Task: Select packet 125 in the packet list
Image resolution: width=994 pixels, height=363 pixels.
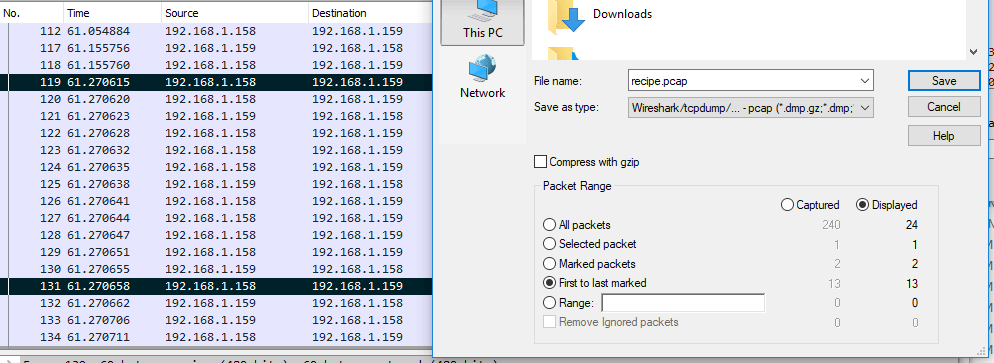Action: (x=216, y=184)
